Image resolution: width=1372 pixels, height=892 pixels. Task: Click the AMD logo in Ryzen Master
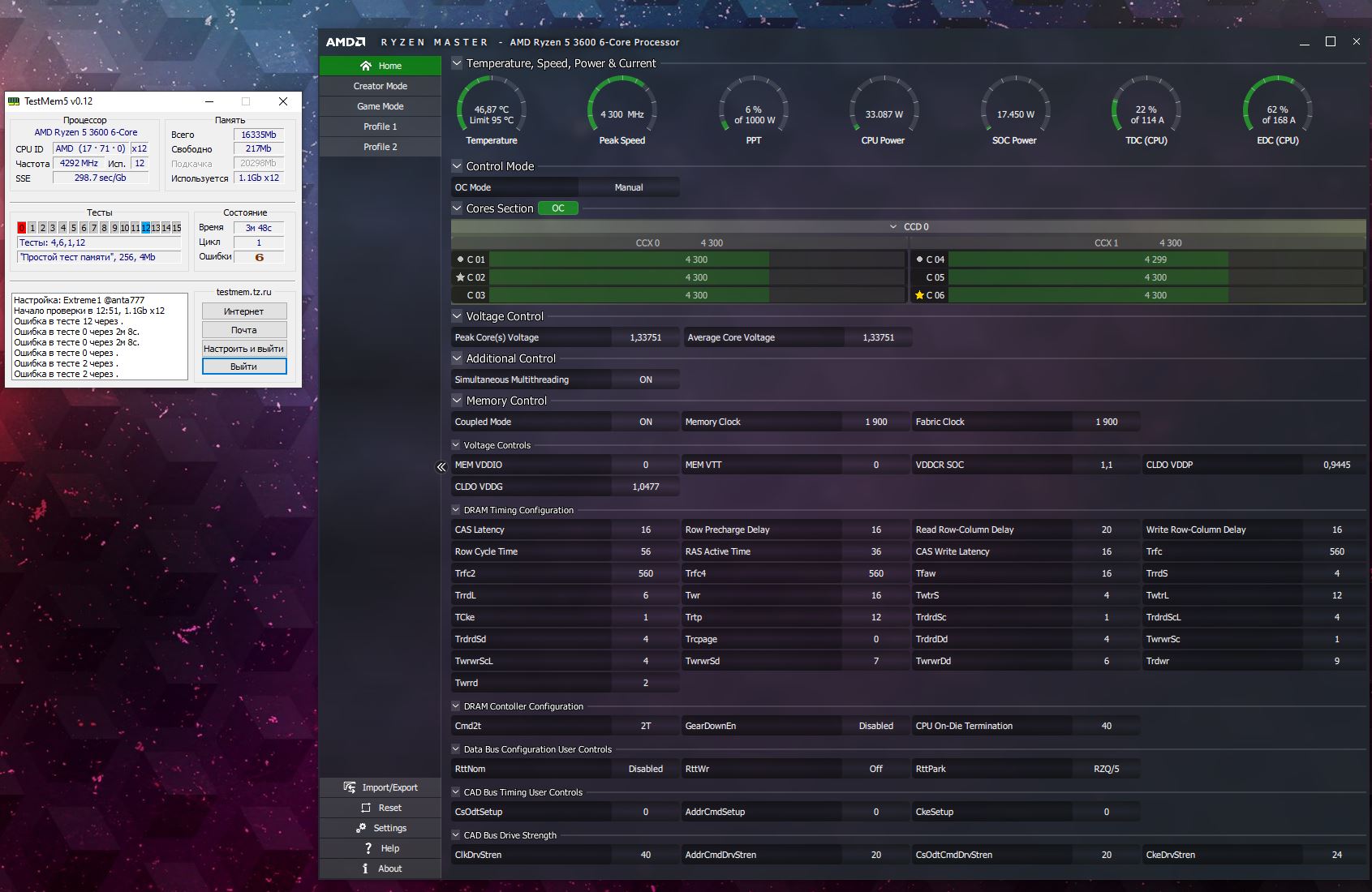coord(346,42)
